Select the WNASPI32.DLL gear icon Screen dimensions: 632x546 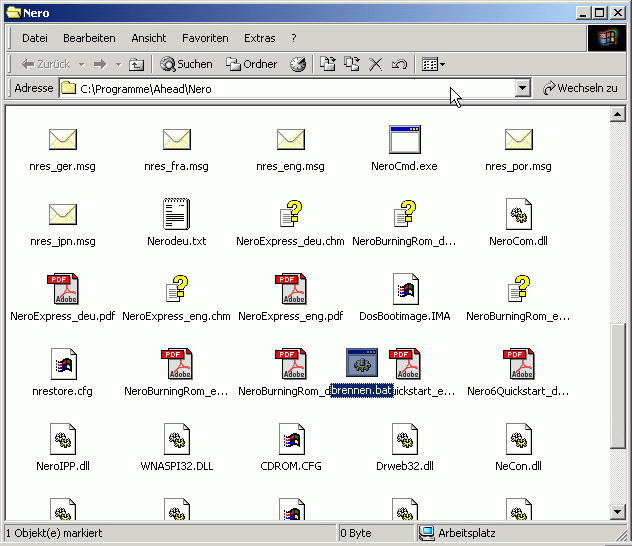(x=177, y=439)
